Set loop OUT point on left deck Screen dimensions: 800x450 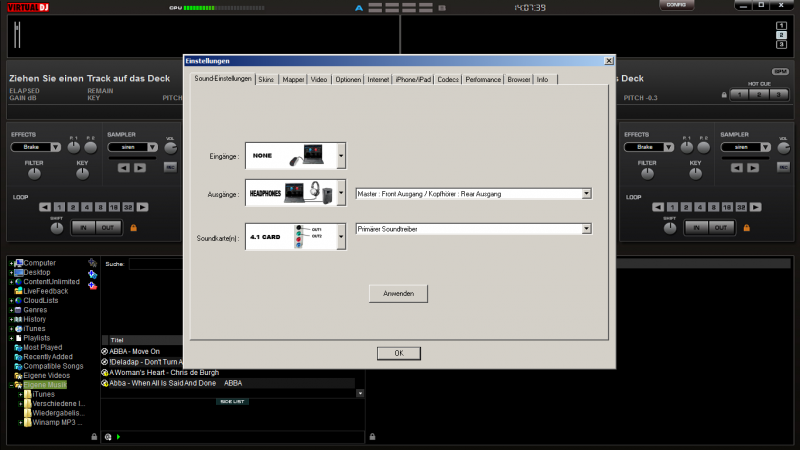pyautogui.click(x=108, y=228)
